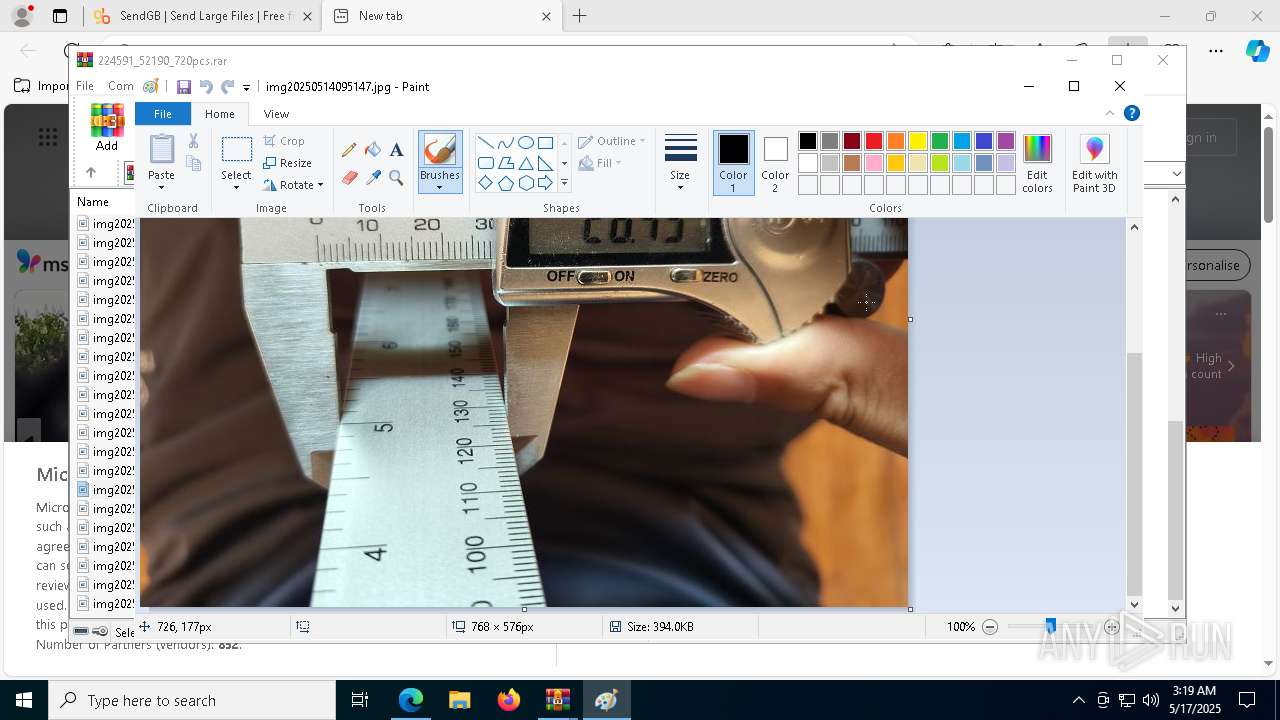Screen dimensions: 1280x720
Task: Choose the Oval shape
Action: pos(525,142)
